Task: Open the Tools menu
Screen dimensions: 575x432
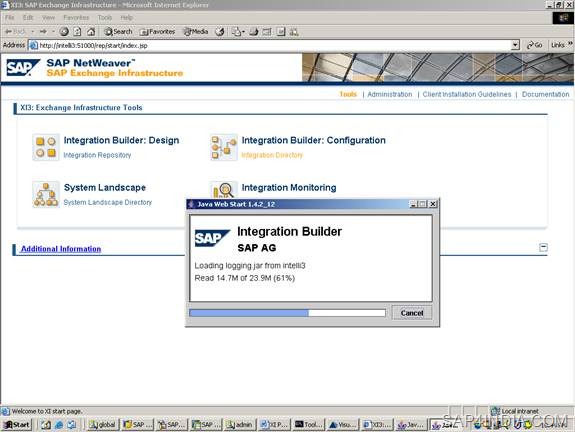Action: 105,18
